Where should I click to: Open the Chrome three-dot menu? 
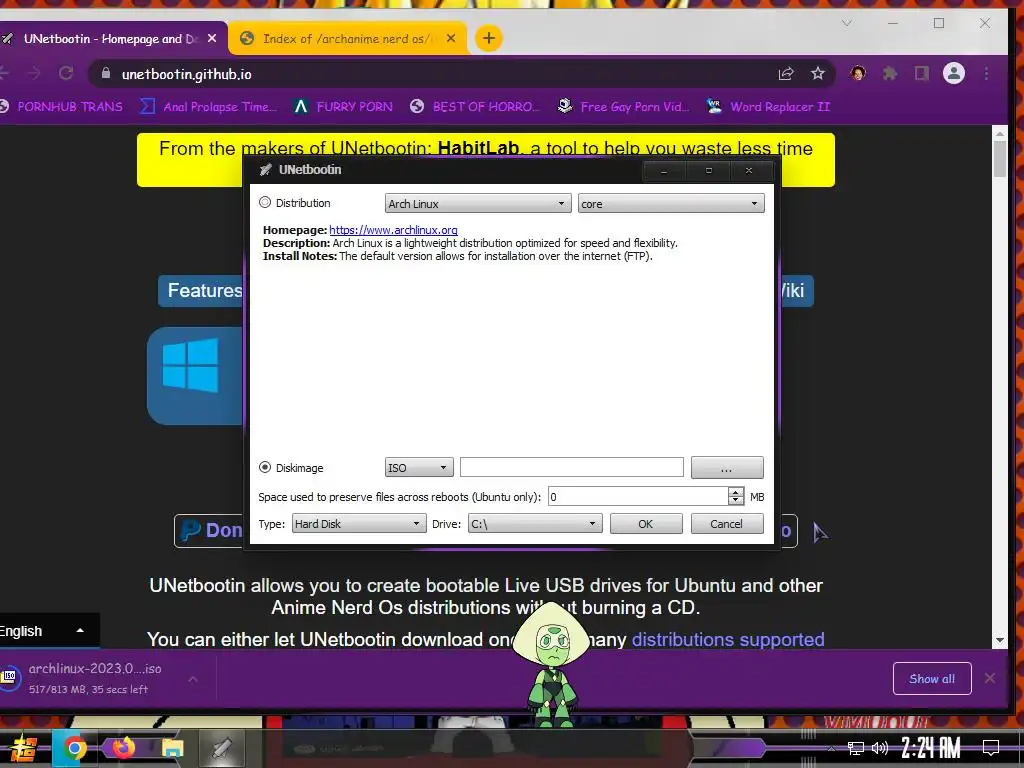click(987, 73)
